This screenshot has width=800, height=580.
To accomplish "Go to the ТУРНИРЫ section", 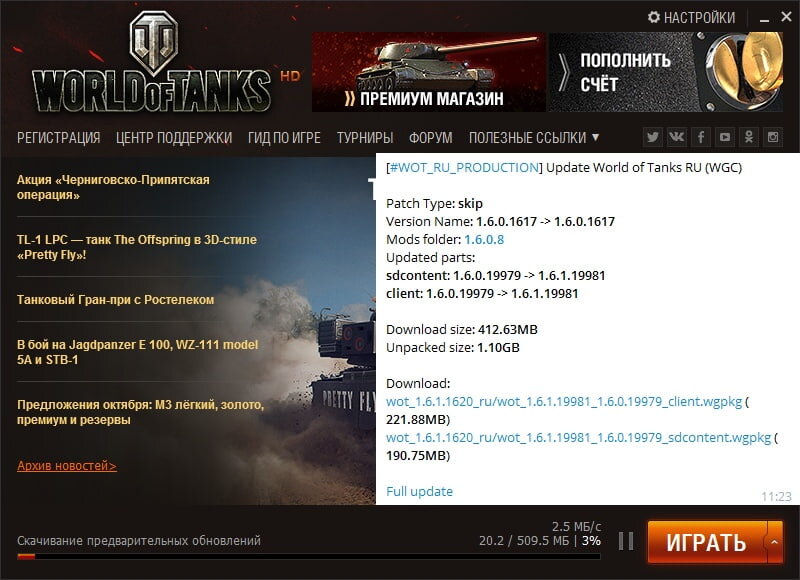I will (365, 138).
